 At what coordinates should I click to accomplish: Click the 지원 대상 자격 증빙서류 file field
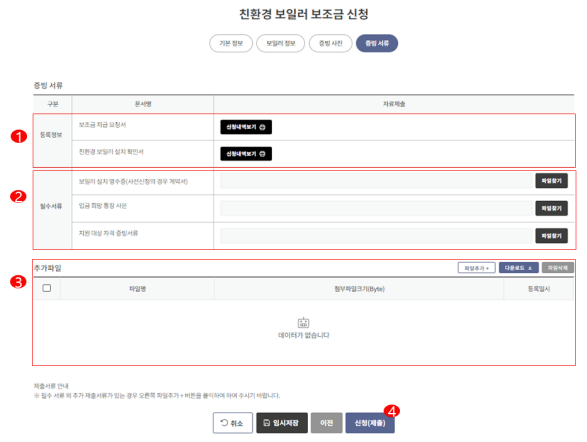click(376, 236)
